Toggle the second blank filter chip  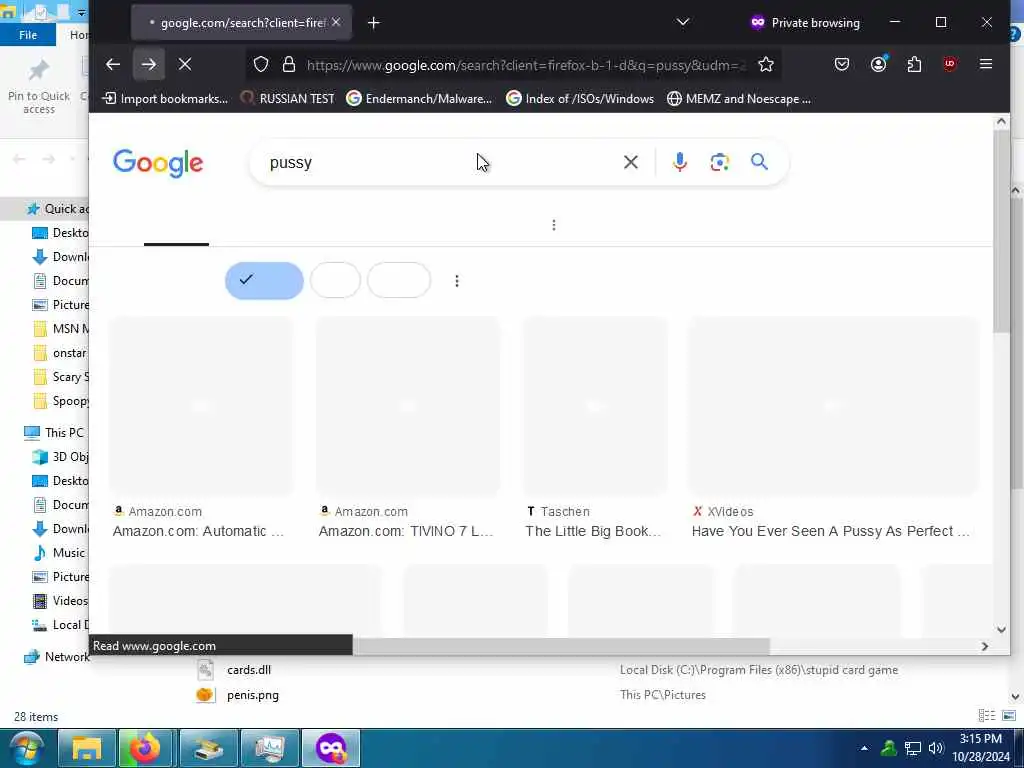pos(335,280)
